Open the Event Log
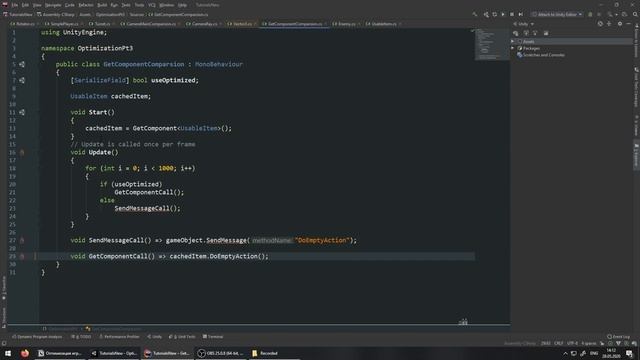 pyautogui.click(x=618, y=337)
